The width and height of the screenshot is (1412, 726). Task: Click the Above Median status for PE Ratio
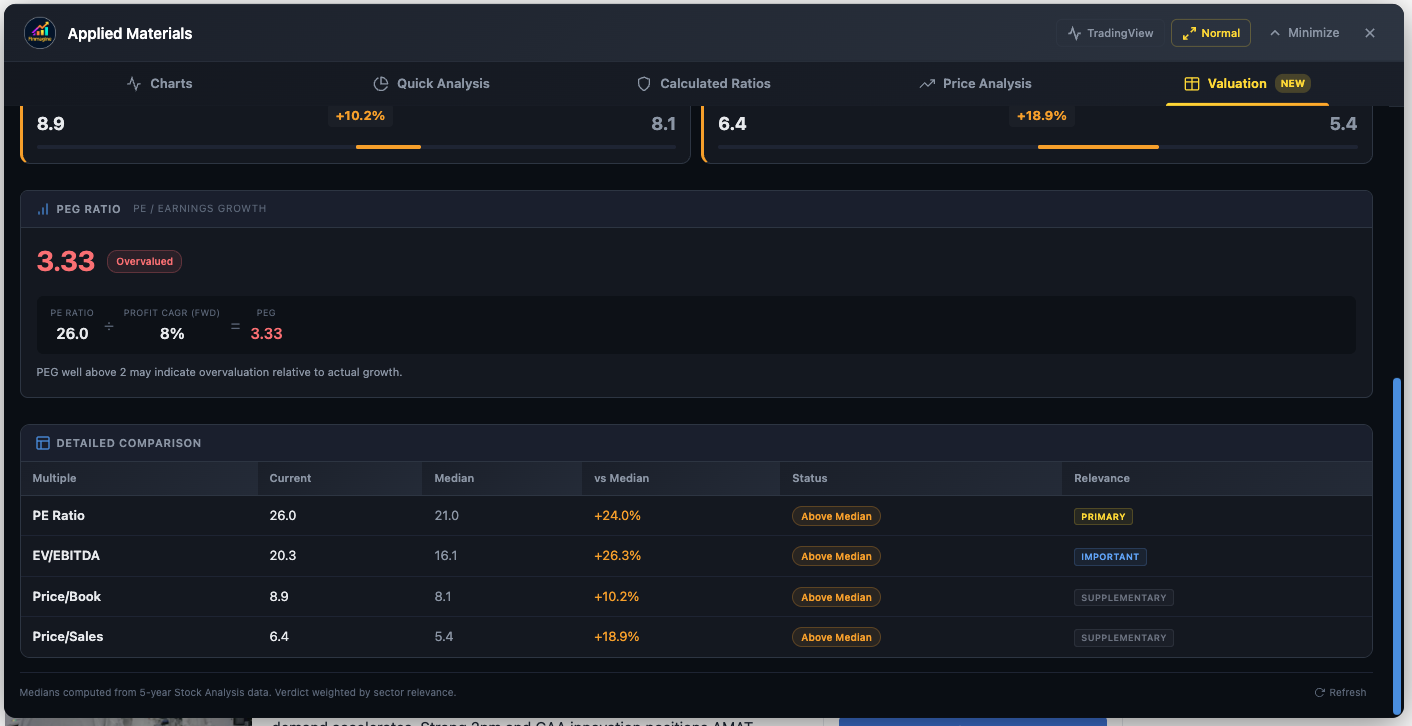click(x=836, y=516)
